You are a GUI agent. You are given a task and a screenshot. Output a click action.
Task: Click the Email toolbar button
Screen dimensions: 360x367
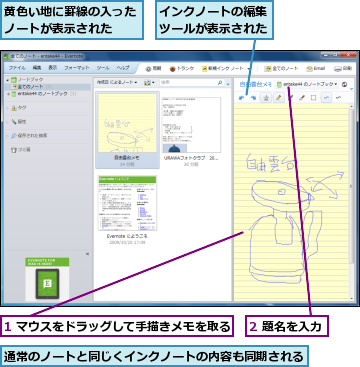point(316,69)
